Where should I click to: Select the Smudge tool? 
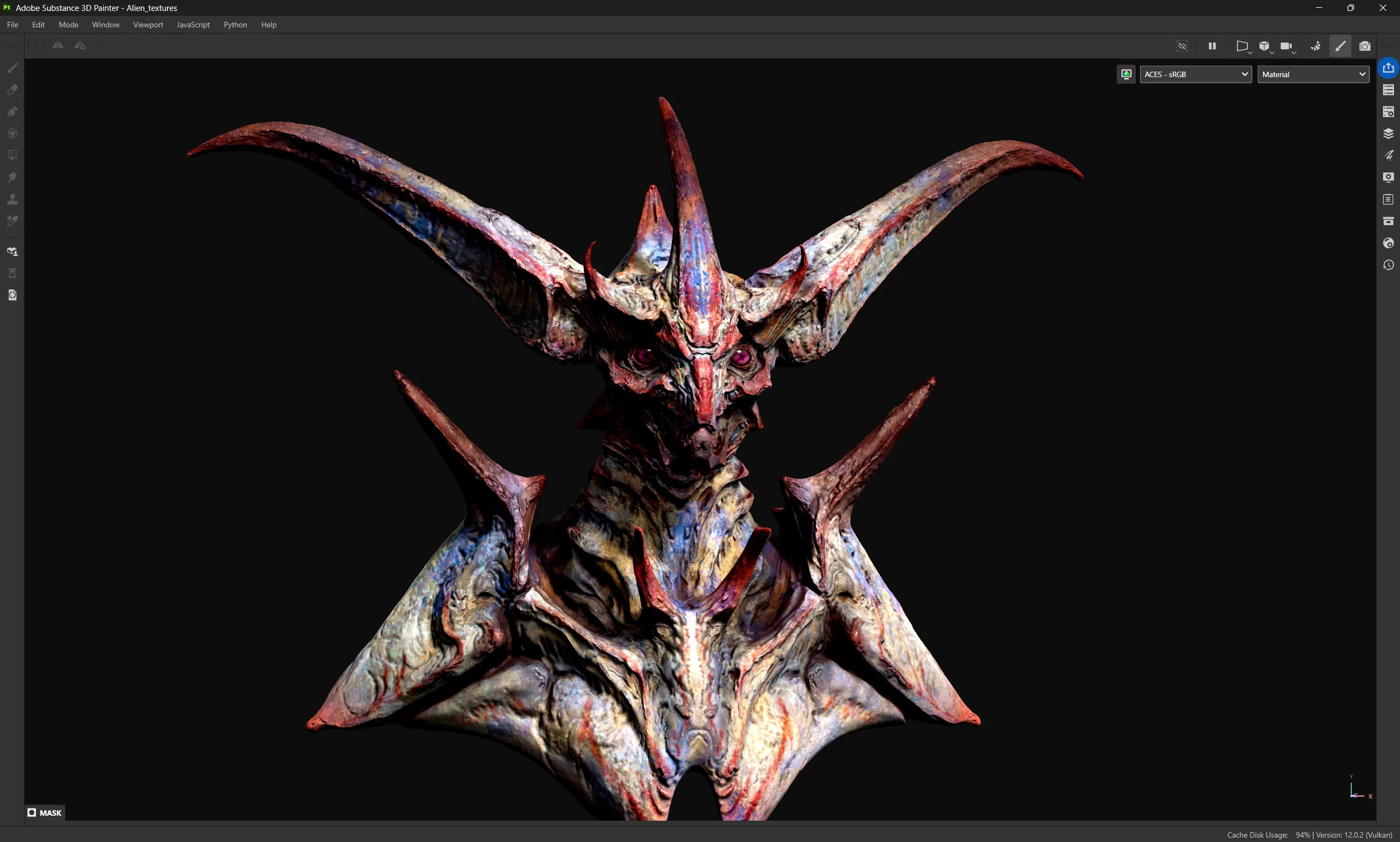click(13, 177)
